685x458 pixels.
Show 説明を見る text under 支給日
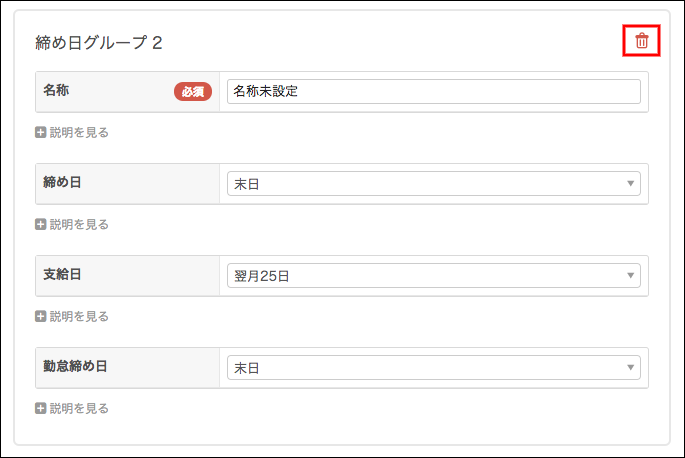click(79, 316)
